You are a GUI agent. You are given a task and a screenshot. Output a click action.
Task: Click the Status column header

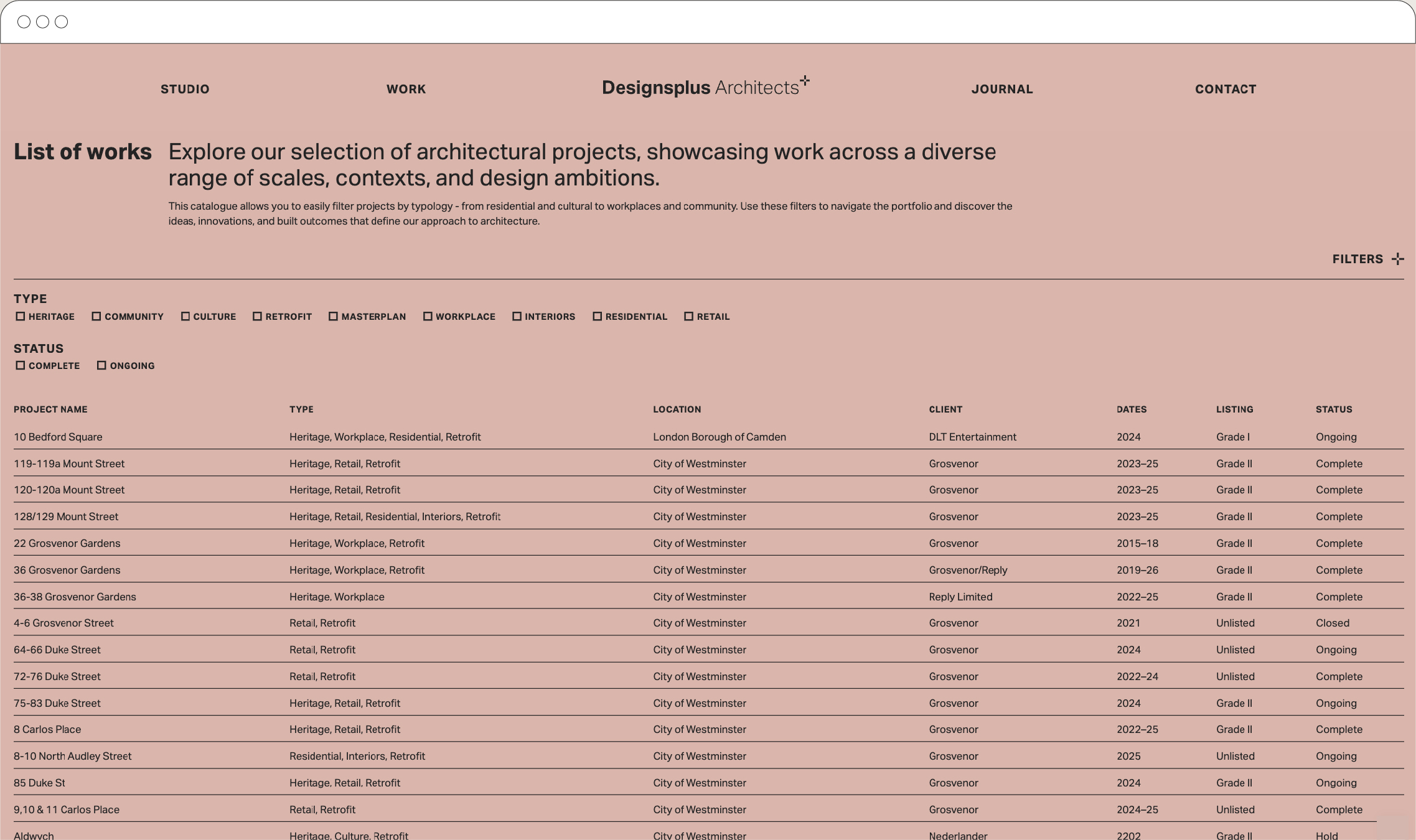pyautogui.click(x=1334, y=409)
